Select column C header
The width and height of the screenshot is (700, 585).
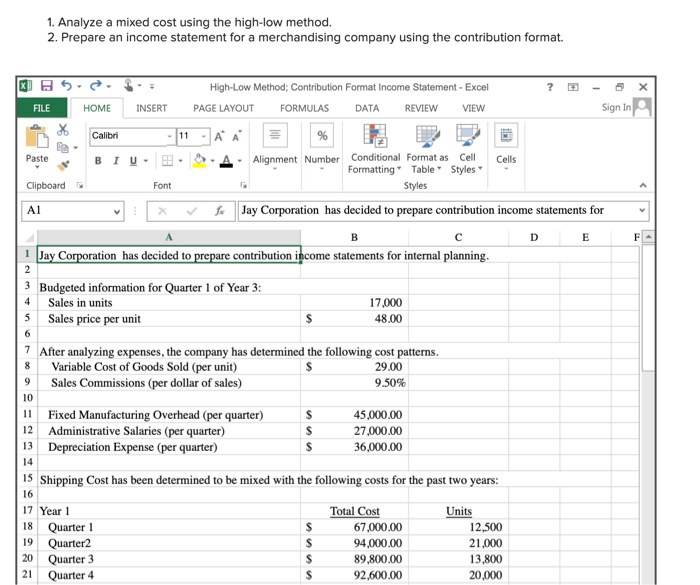click(x=458, y=237)
